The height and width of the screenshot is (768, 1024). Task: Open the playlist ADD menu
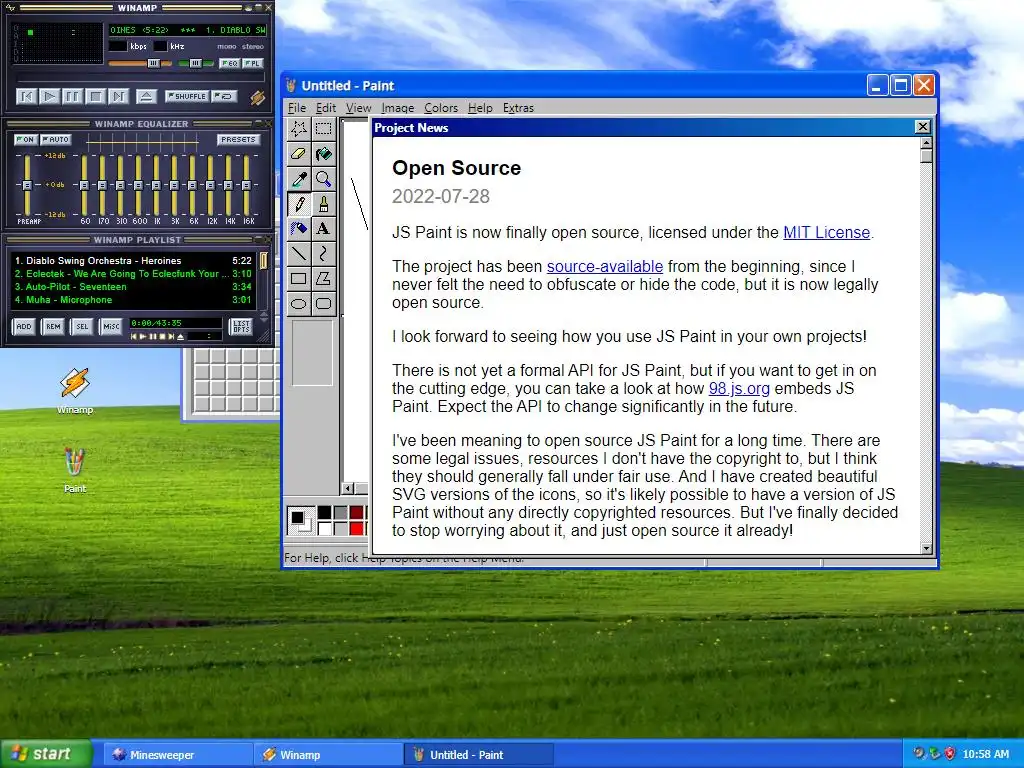pos(24,327)
